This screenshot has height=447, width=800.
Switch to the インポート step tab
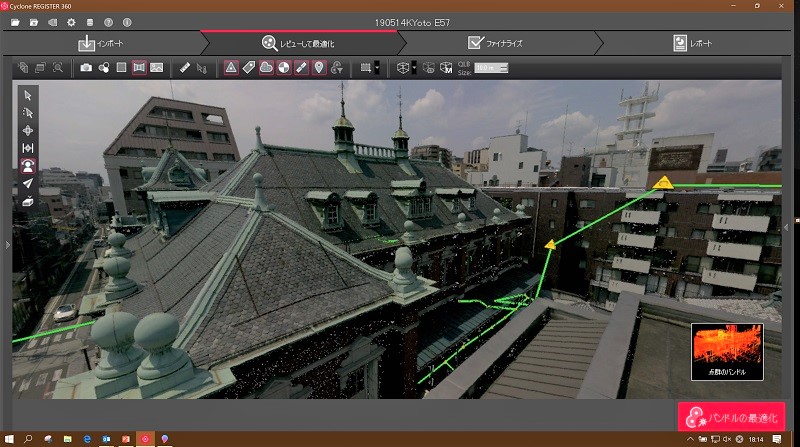[x=101, y=43]
